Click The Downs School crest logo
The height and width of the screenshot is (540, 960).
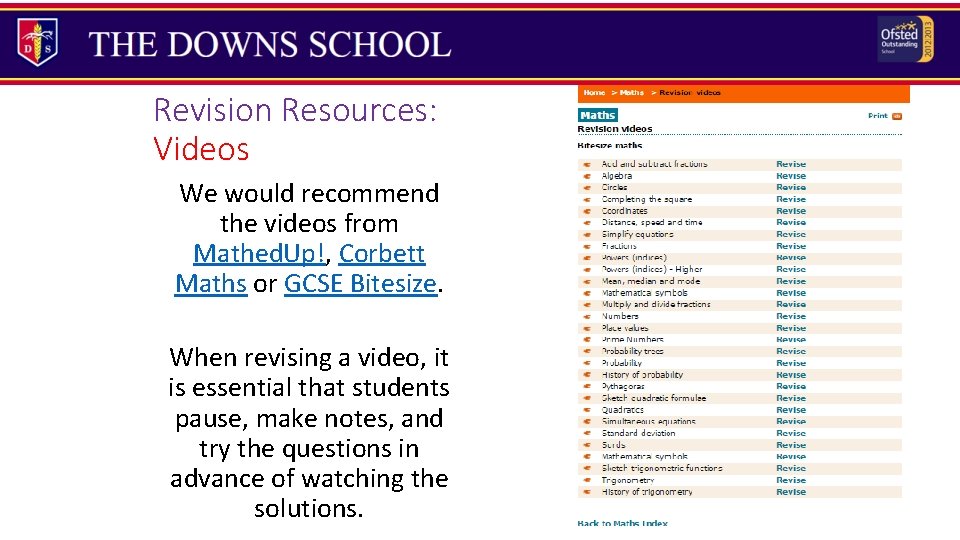click(x=37, y=42)
